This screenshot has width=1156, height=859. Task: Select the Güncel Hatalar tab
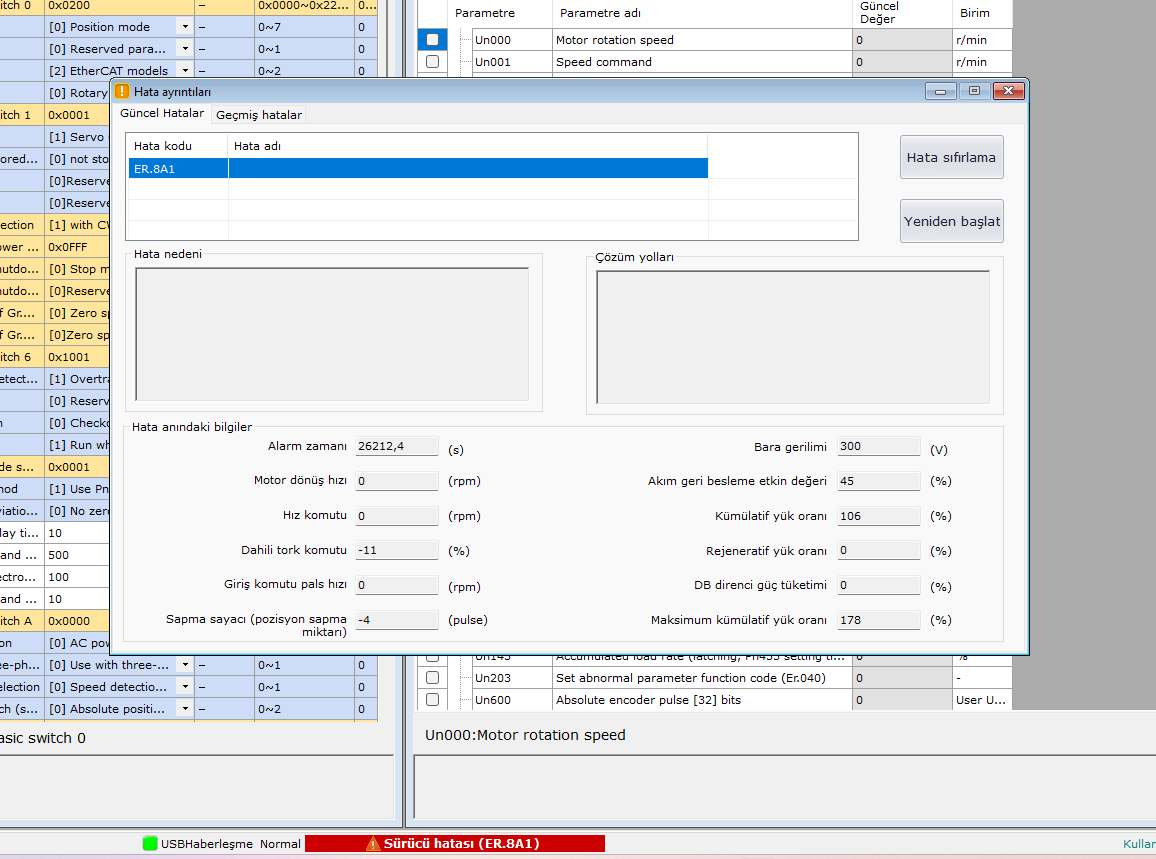click(161, 114)
